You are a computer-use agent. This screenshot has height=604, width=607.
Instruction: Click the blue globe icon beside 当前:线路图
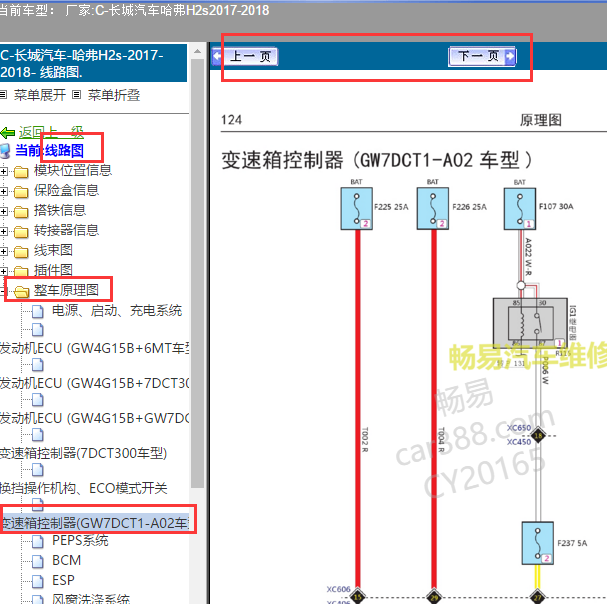[x=5, y=151]
